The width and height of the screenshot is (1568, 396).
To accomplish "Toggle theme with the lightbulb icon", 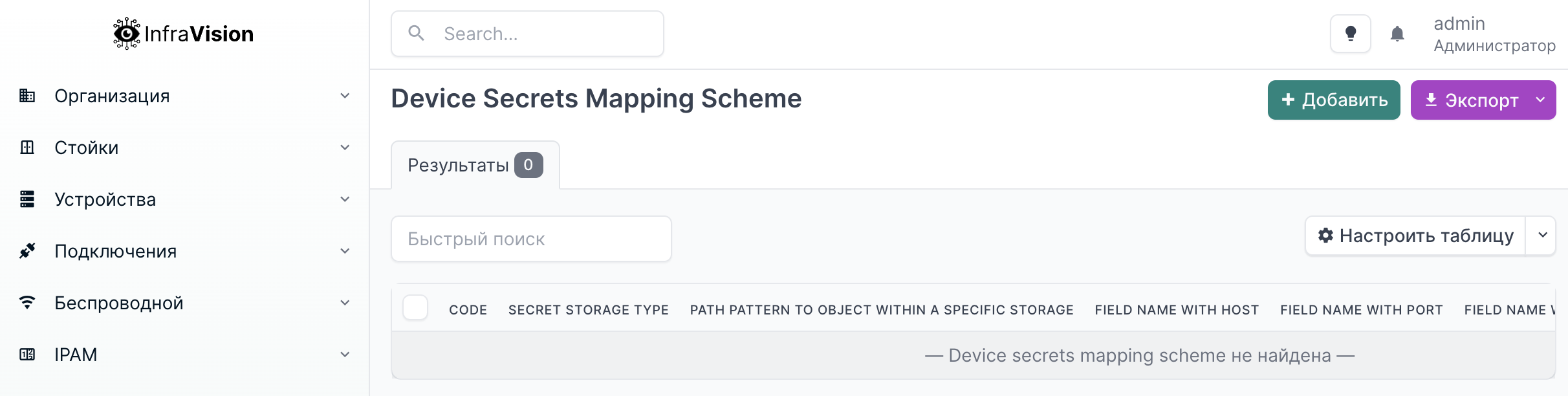I will 1350,34.
